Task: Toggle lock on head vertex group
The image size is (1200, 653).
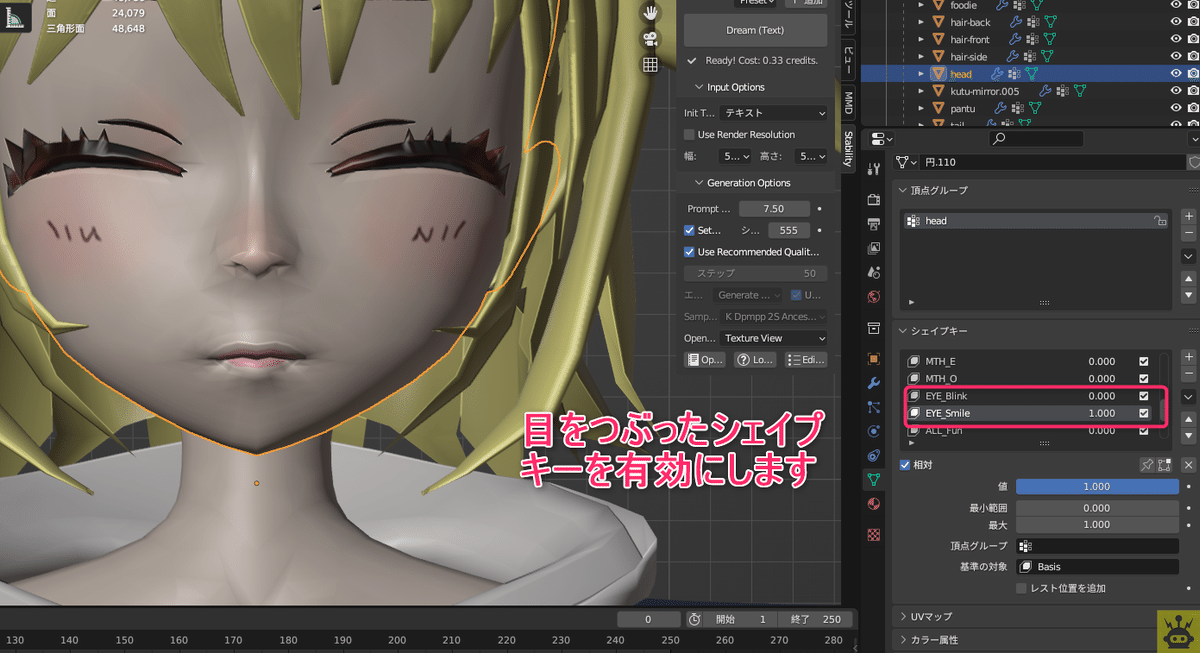Action: pos(1159,221)
